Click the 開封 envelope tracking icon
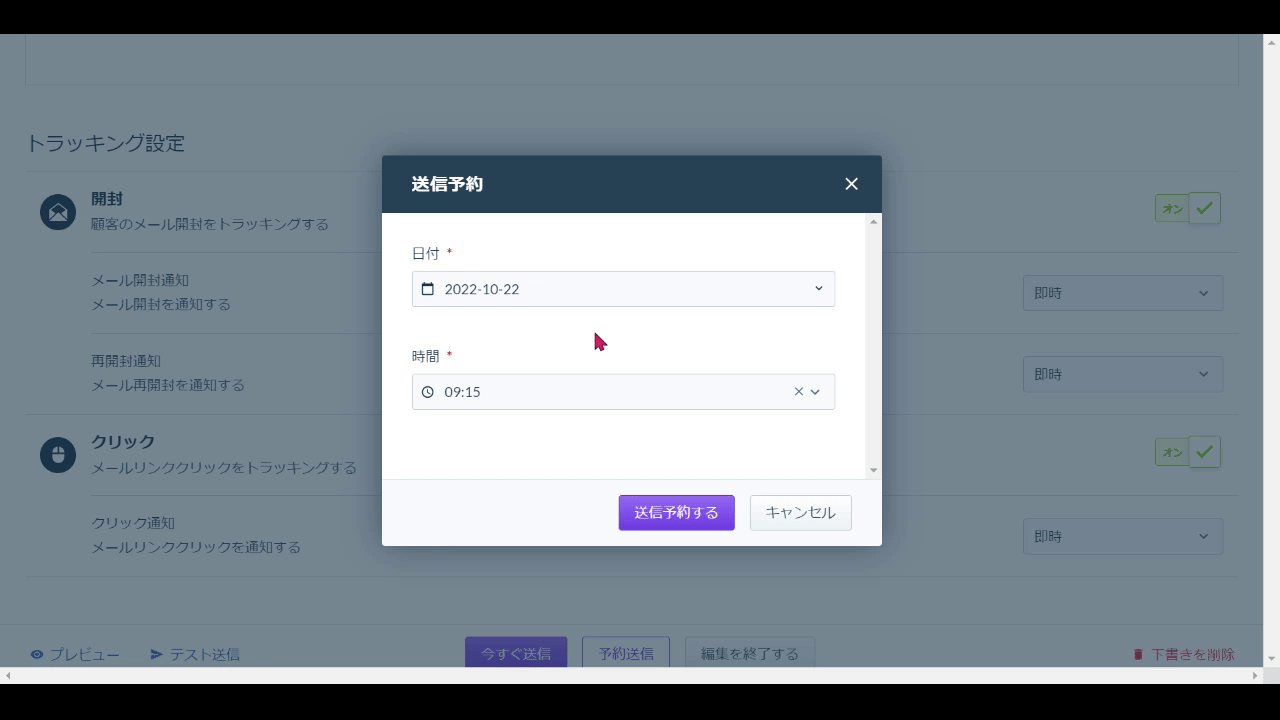1280x720 pixels. coord(58,212)
